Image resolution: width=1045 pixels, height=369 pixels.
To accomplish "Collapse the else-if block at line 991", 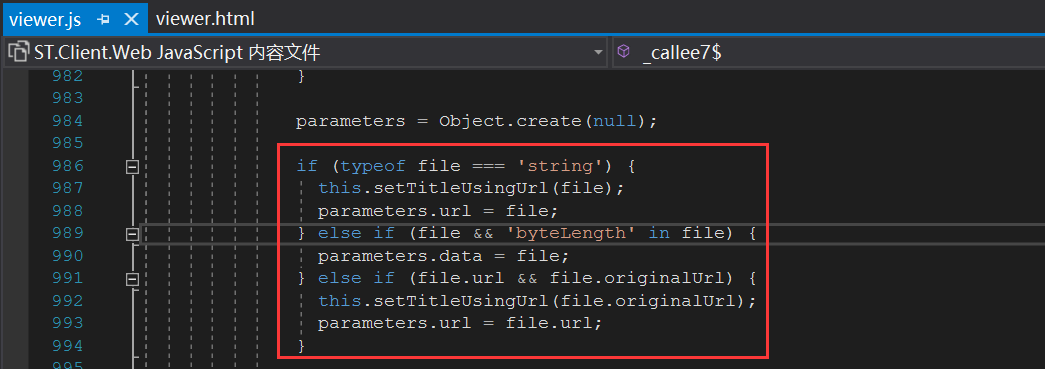I will (x=132, y=279).
